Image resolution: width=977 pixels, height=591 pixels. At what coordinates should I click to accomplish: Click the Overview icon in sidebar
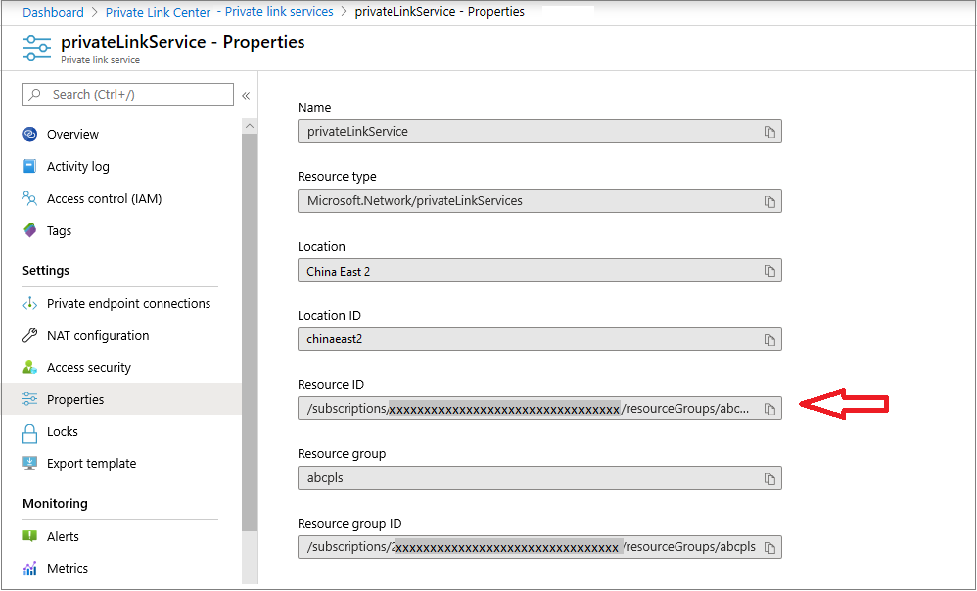click(30, 135)
